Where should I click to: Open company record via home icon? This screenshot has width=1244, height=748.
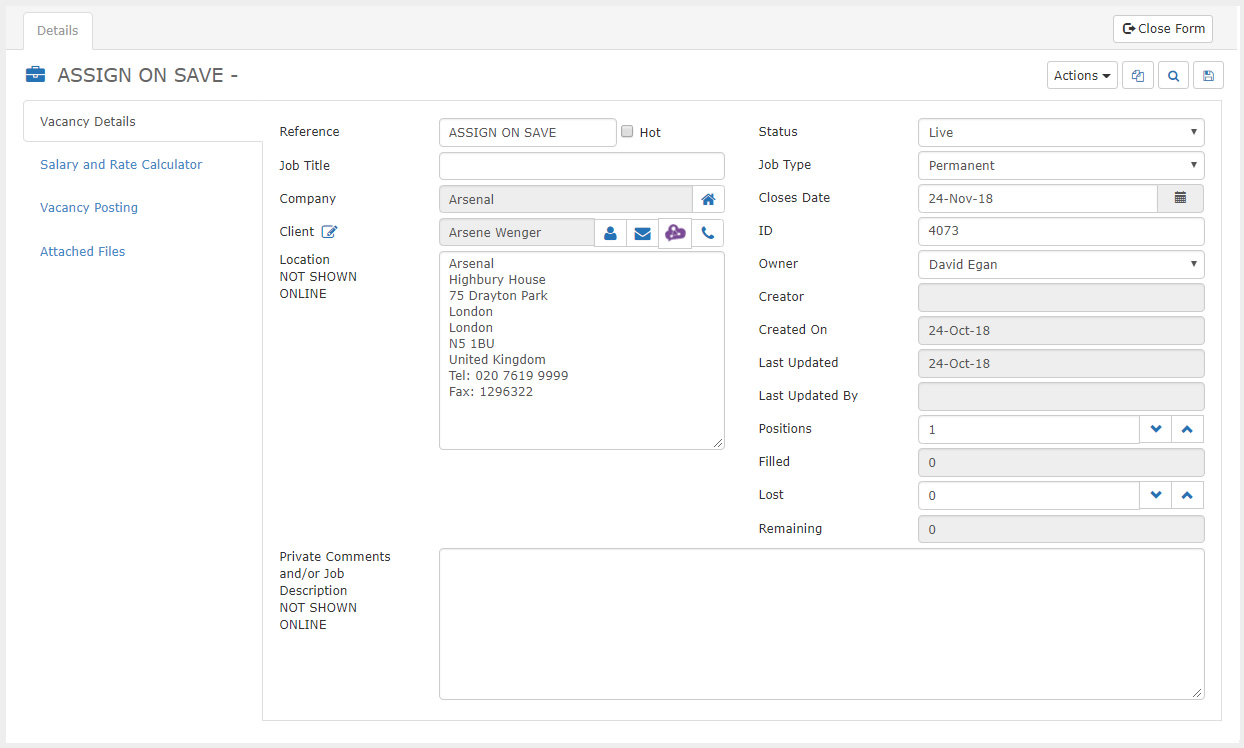coord(708,199)
